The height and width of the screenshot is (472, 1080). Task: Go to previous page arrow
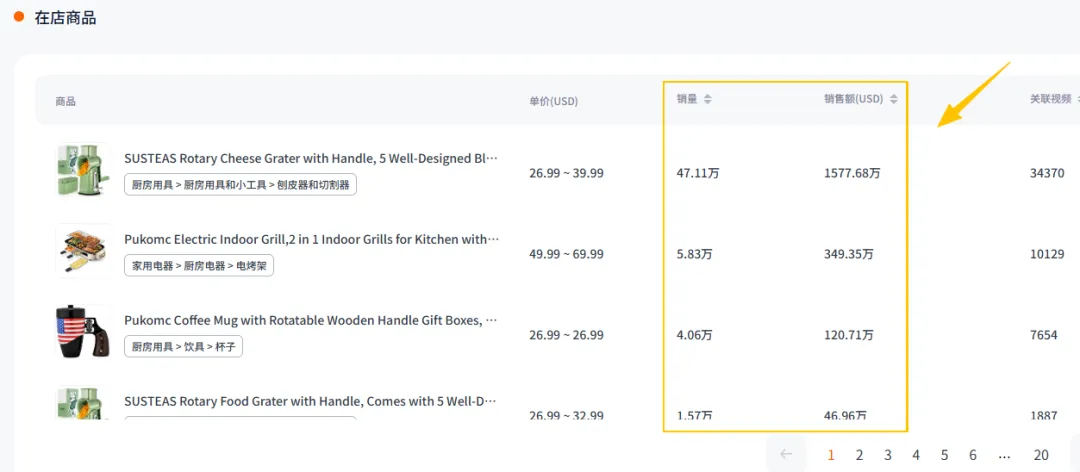click(786, 454)
